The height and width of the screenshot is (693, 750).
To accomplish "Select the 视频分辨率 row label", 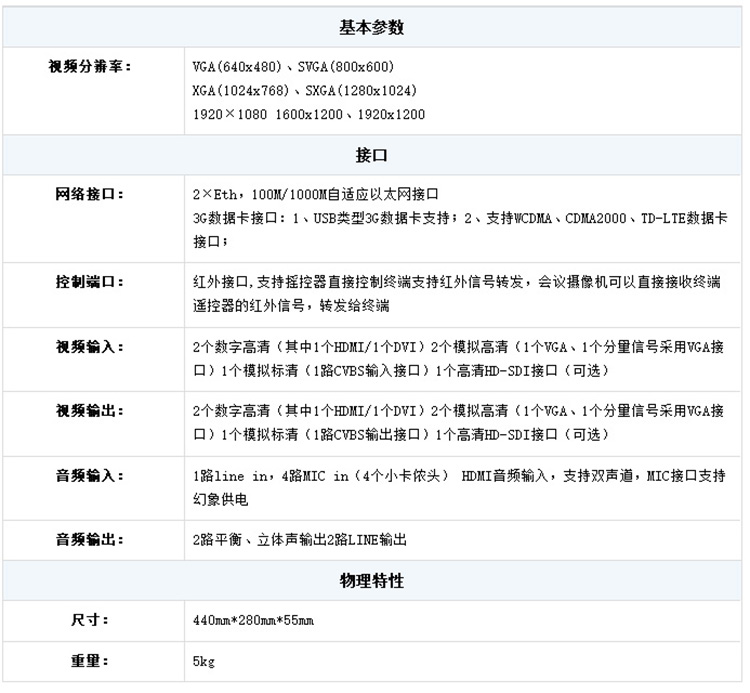I will 90,66.
